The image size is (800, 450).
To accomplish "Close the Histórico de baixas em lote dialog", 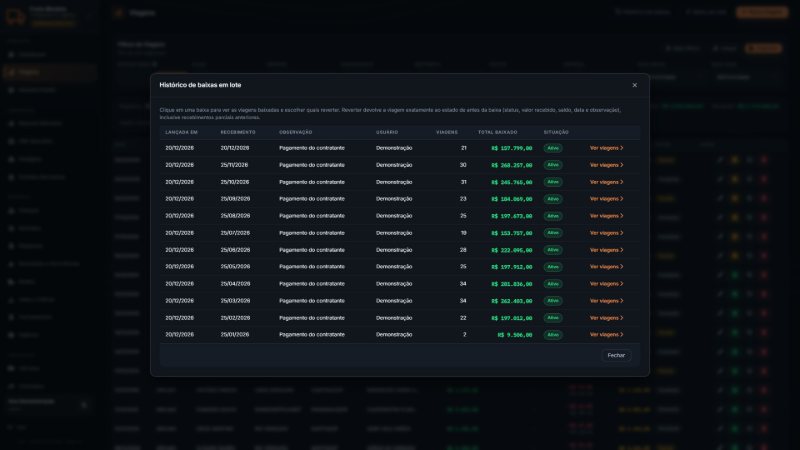I will point(634,85).
